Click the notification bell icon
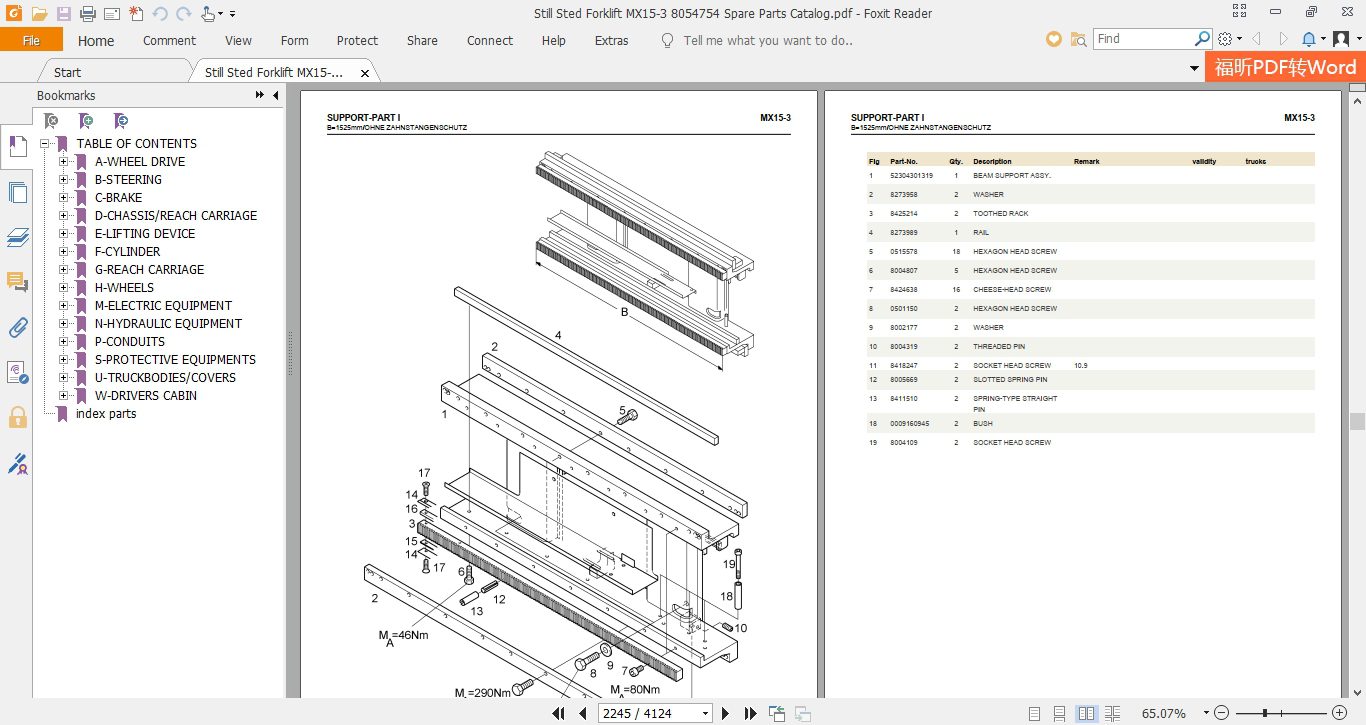The width and height of the screenshot is (1366, 725). pyautogui.click(x=1309, y=39)
